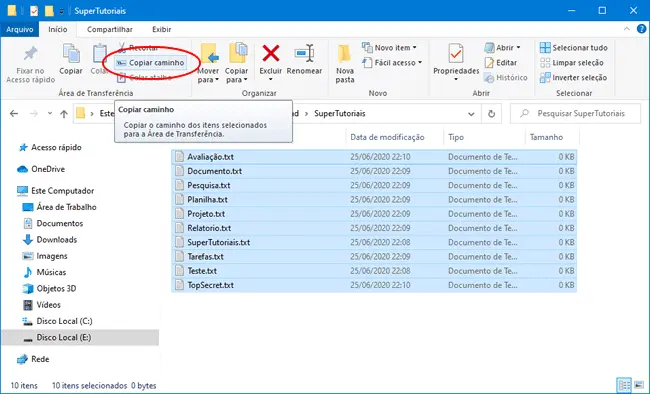Click the Quick Access Toolbar dropdown in title bar
This screenshot has width=650, height=394.
[x=61, y=11]
